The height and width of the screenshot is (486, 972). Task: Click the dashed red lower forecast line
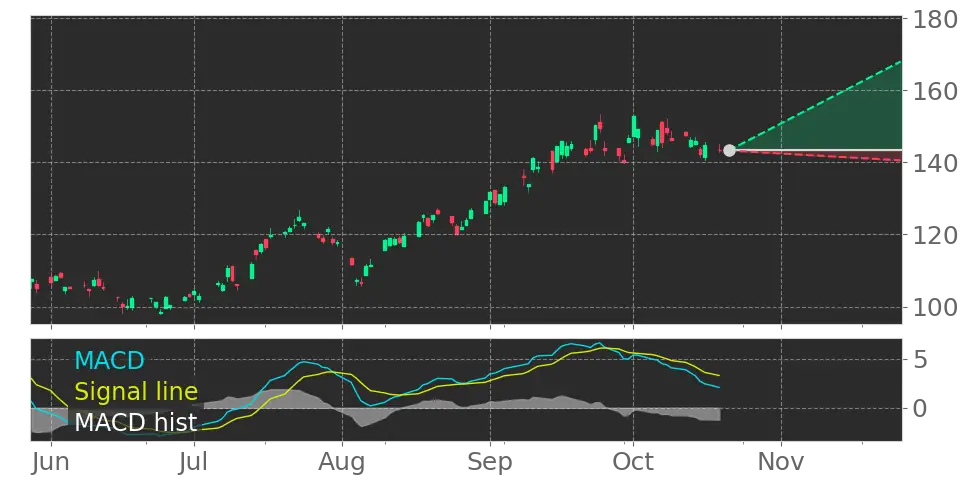(x=816, y=156)
